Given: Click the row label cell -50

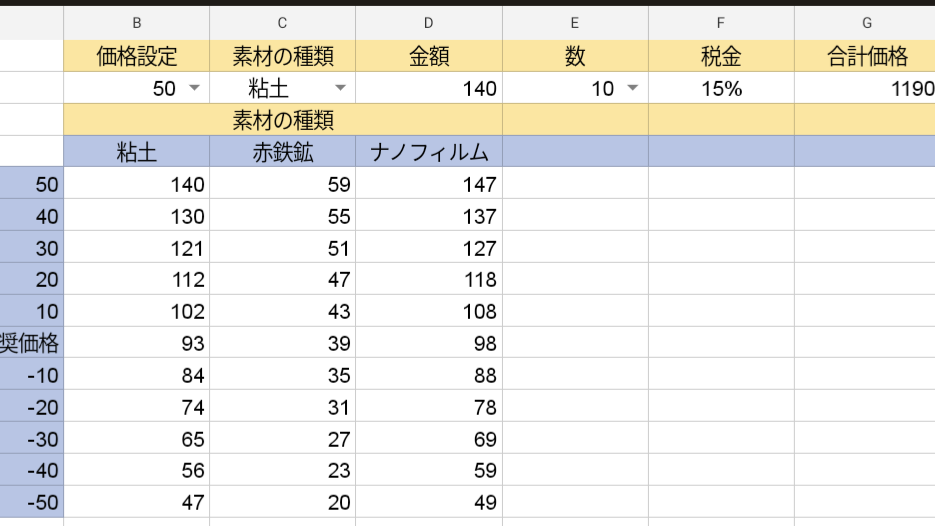Looking at the screenshot, I should [x=32, y=503].
